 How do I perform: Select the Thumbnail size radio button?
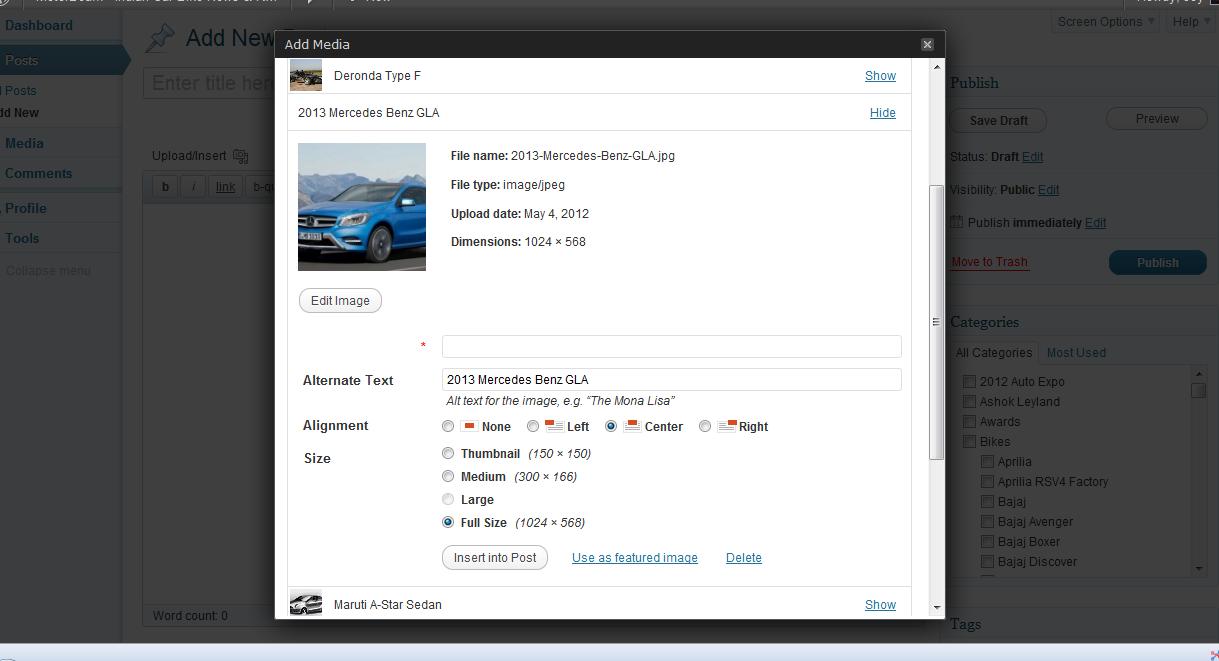[448, 453]
